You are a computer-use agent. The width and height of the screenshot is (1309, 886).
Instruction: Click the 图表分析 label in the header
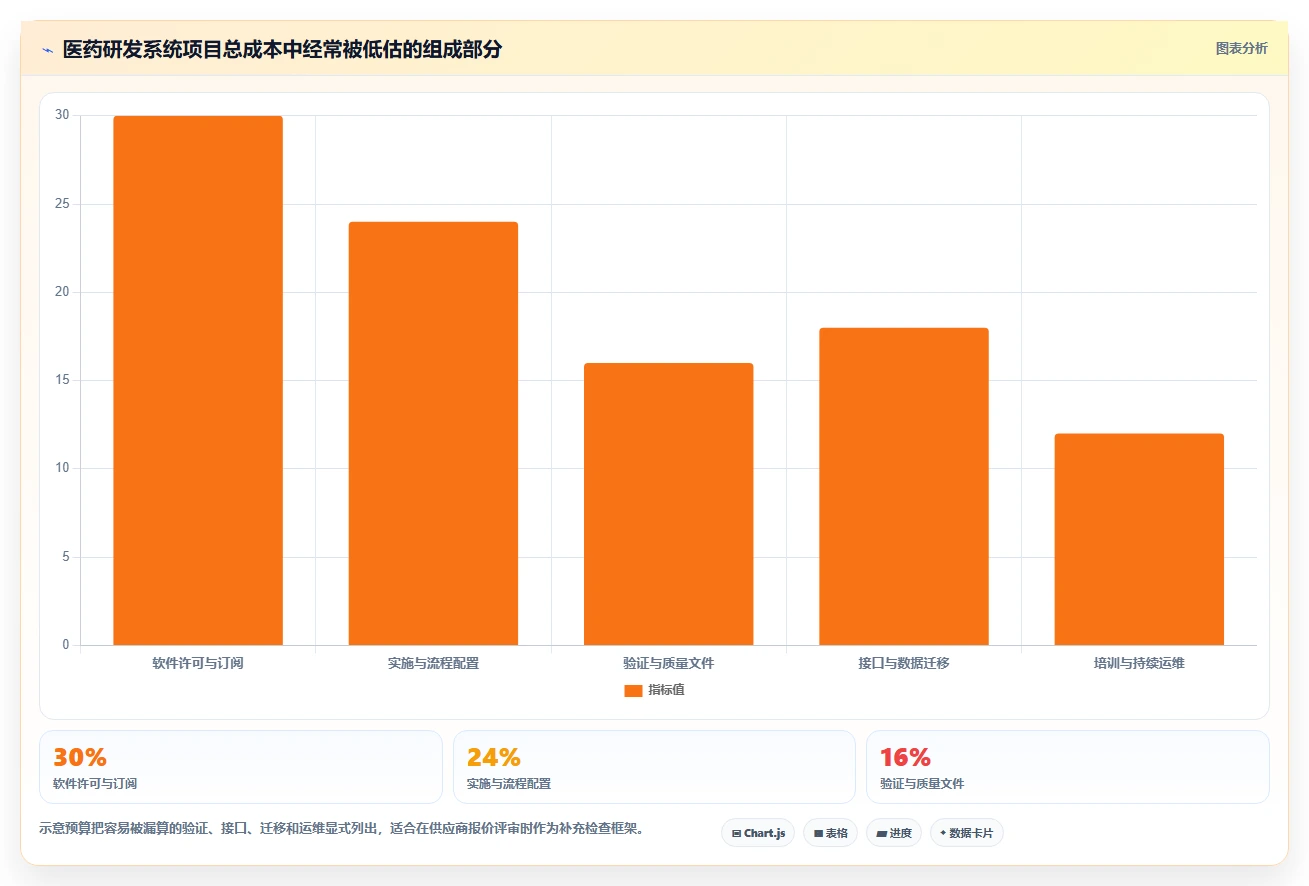click(1241, 48)
